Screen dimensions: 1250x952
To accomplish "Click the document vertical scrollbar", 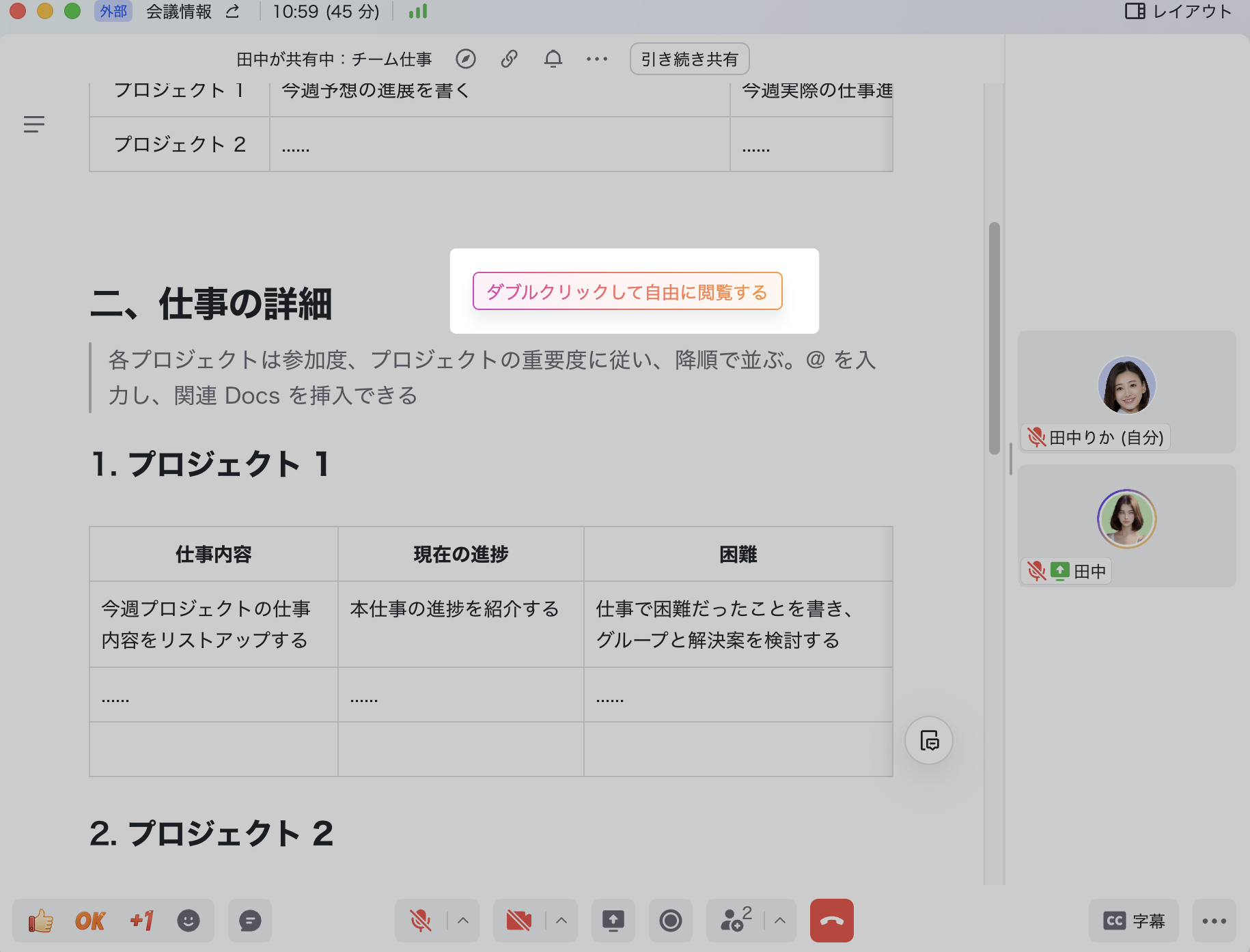I will tap(994, 338).
